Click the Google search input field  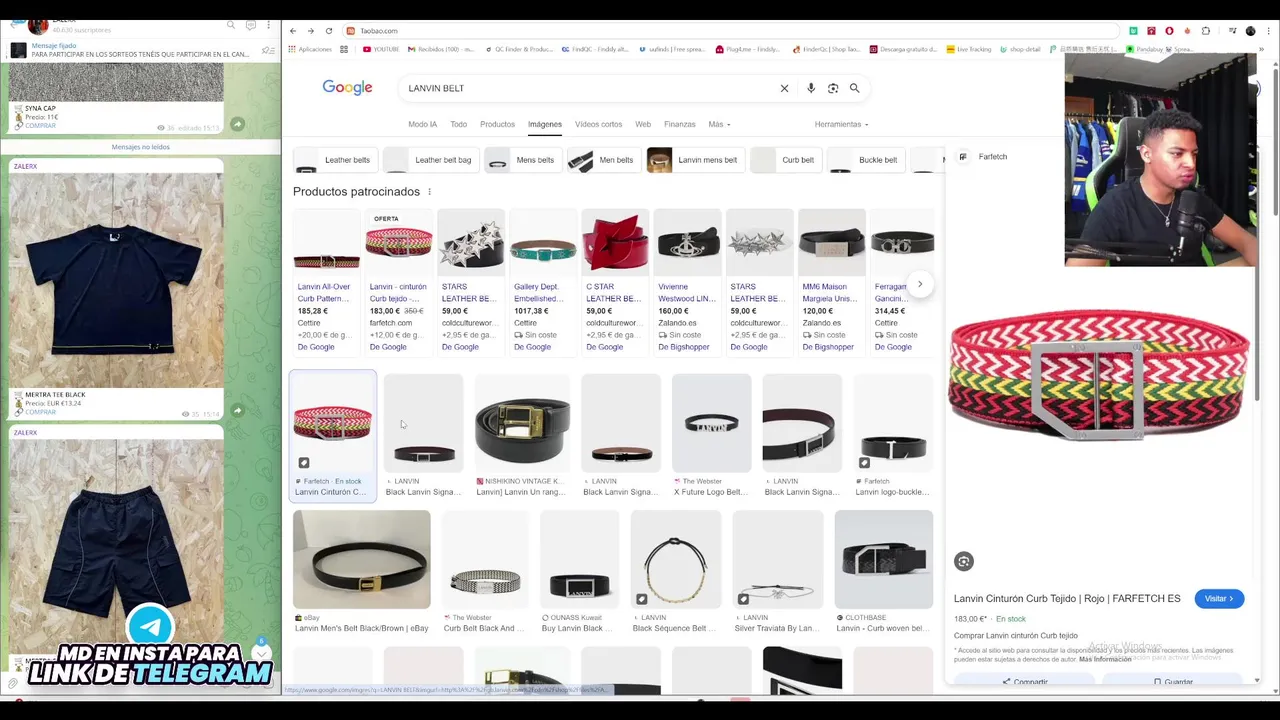pyautogui.click(x=590, y=88)
